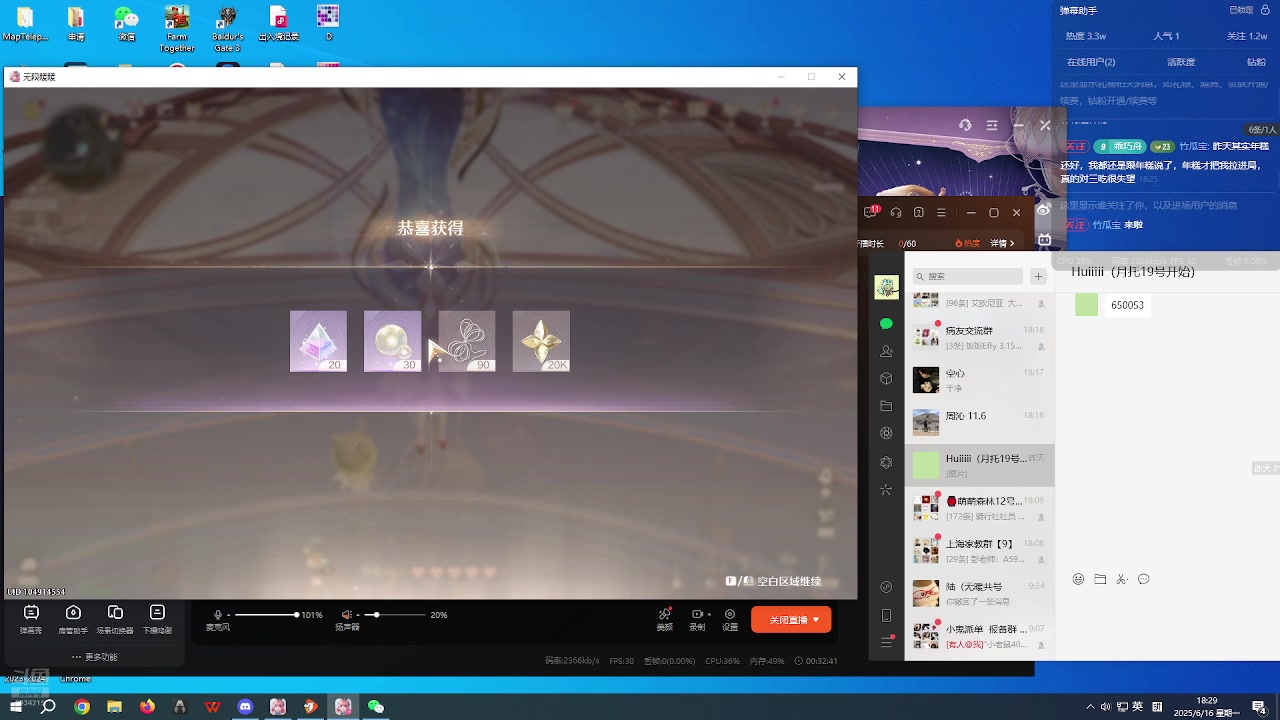Adjust the speaker volume slider at 20%

[396, 615]
